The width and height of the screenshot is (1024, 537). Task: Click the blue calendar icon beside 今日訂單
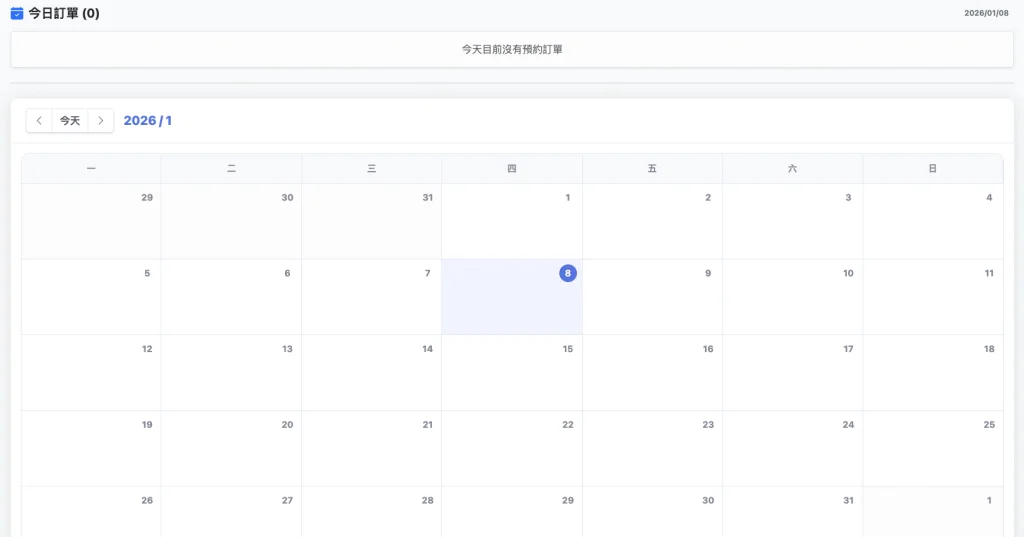coord(17,14)
